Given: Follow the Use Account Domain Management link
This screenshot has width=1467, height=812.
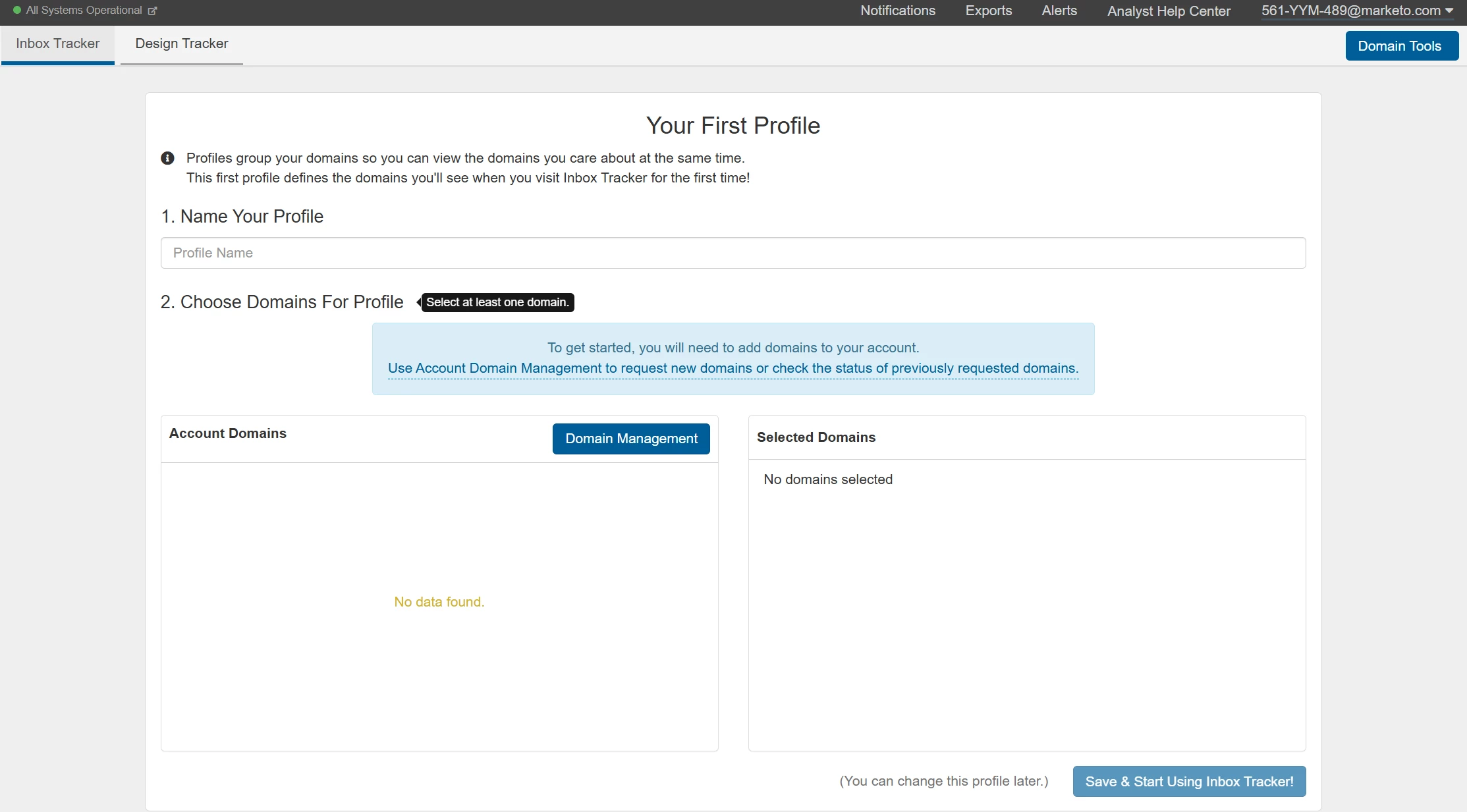Looking at the screenshot, I should point(733,368).
